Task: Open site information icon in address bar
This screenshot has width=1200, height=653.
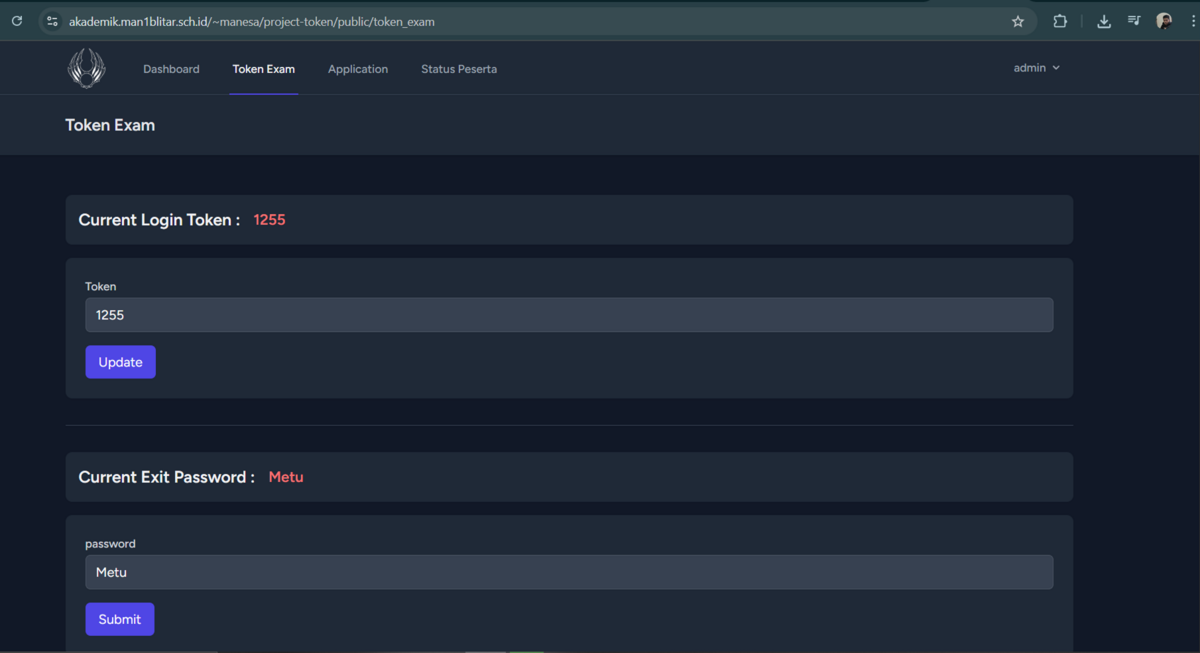Action: (x=52, y=21)
